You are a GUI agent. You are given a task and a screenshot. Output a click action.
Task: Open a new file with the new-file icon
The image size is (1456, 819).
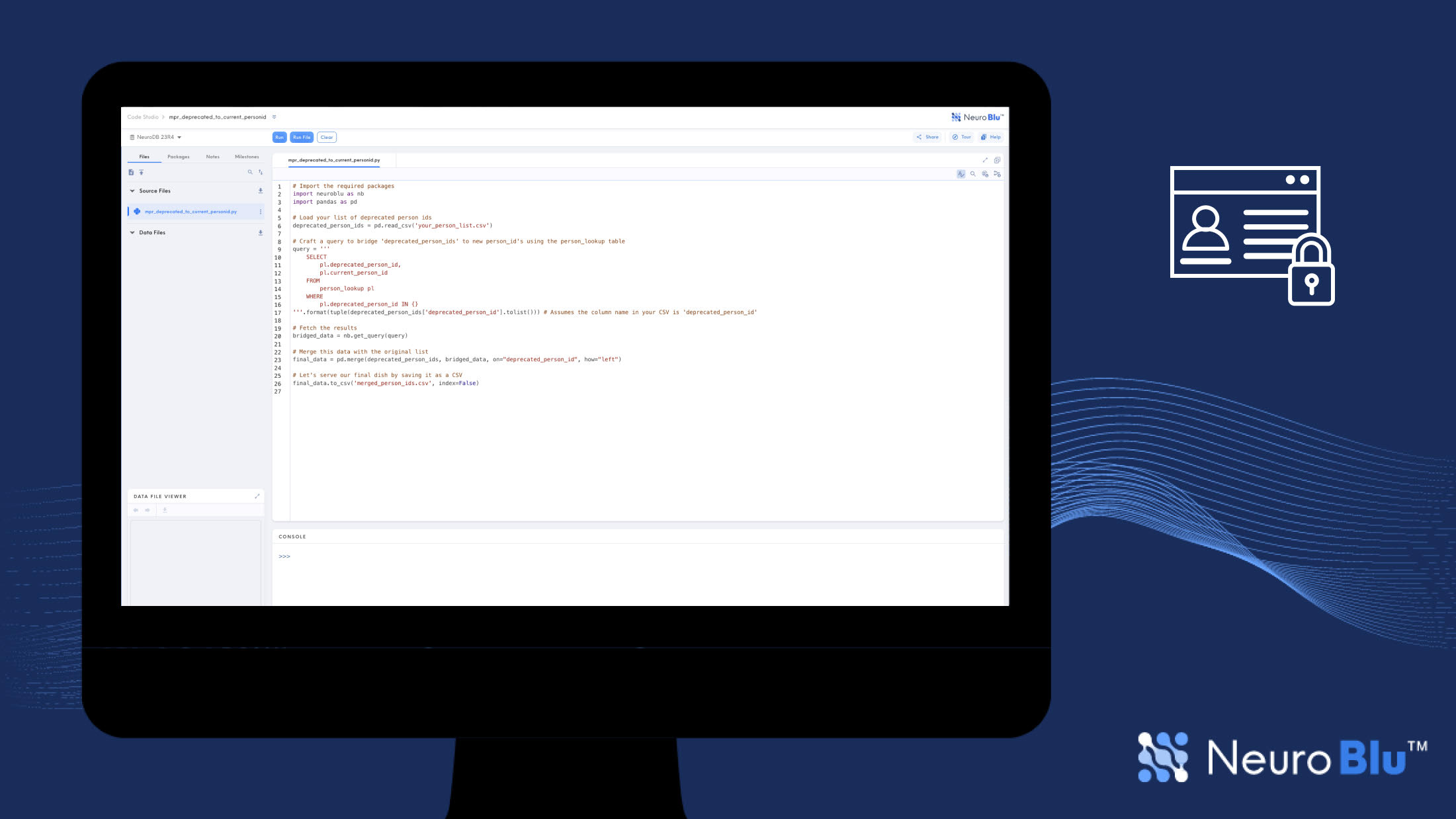click(x=131, y=172)
